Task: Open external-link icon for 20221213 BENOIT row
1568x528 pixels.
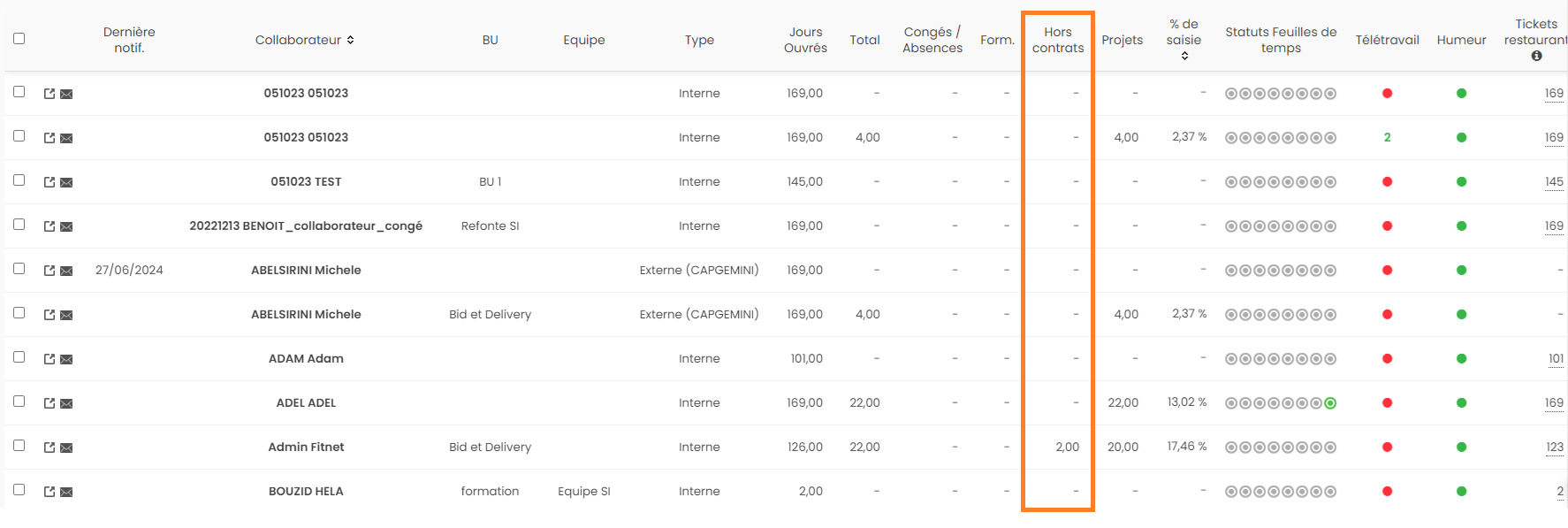Action: coord(49,226)
